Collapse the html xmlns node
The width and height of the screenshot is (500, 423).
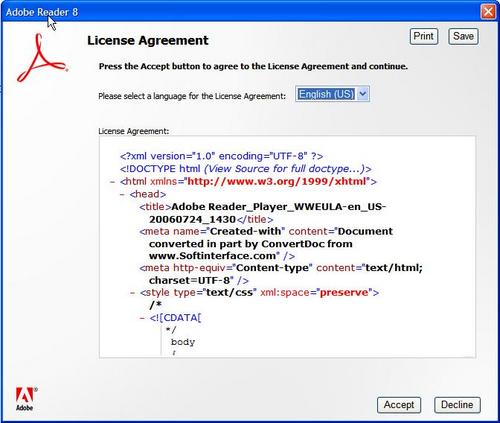[x=113, y=182]
